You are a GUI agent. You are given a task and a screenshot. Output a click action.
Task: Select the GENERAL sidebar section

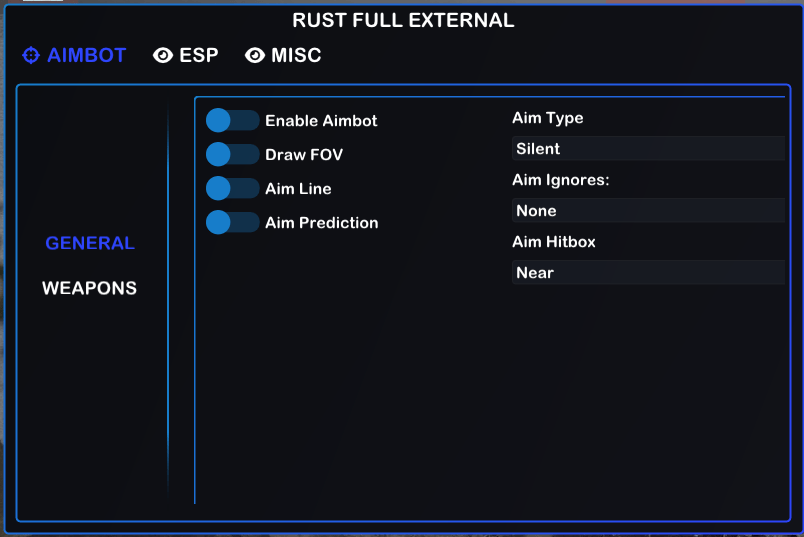click(x=90, y=243)
